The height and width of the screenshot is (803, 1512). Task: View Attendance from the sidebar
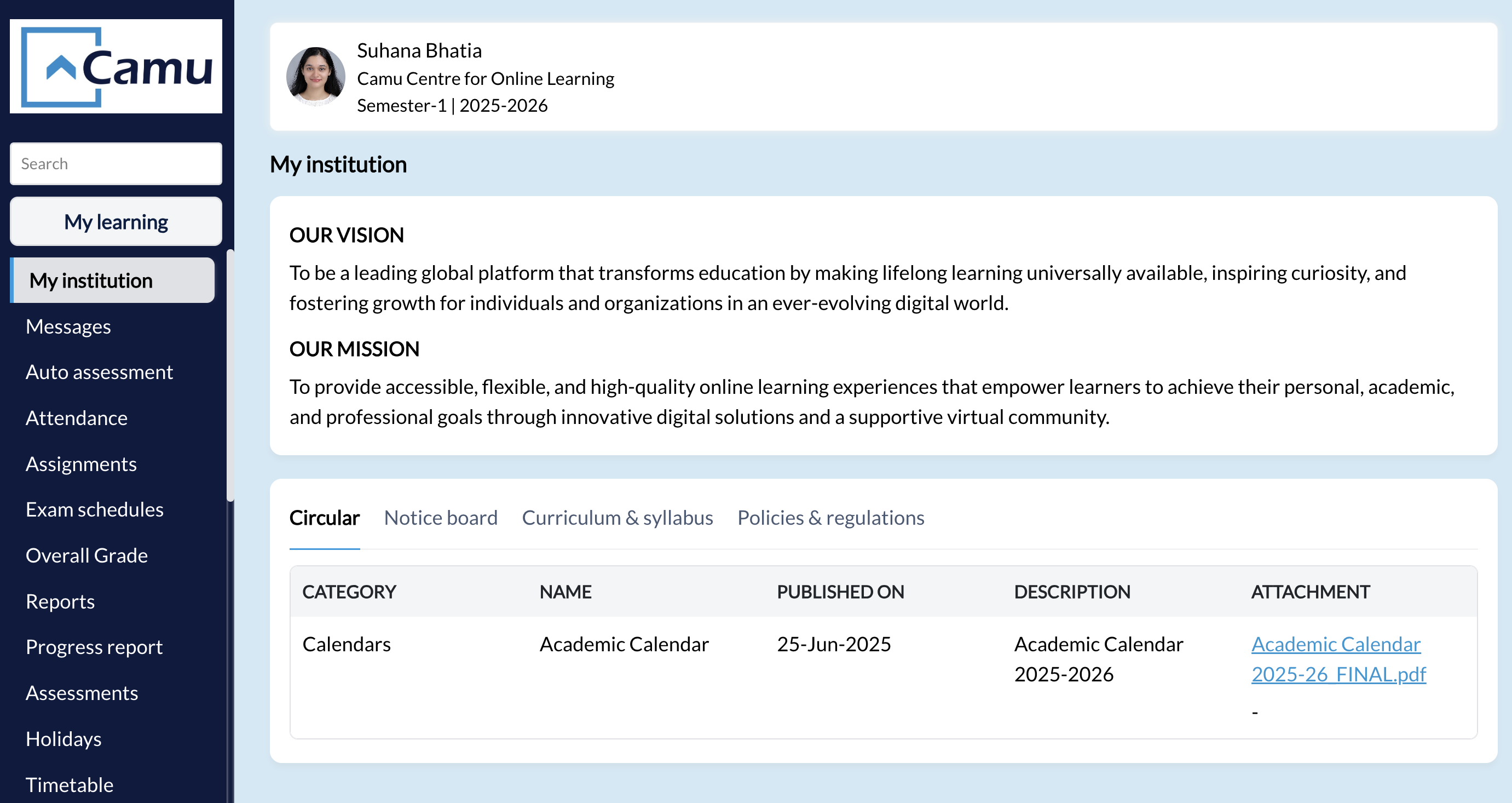pos(76,417)
